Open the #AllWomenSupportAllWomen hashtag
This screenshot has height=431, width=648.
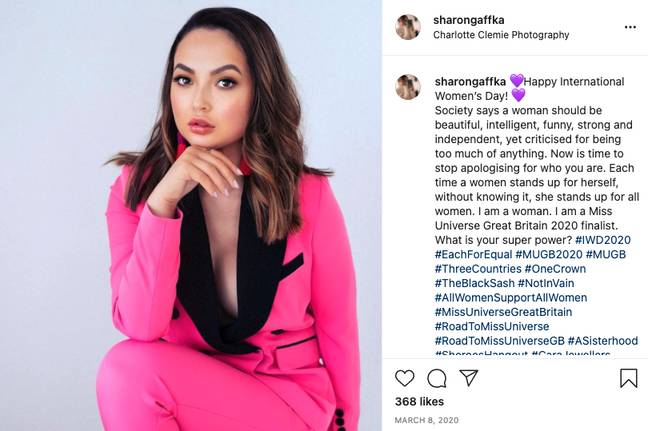coord(511,298)
